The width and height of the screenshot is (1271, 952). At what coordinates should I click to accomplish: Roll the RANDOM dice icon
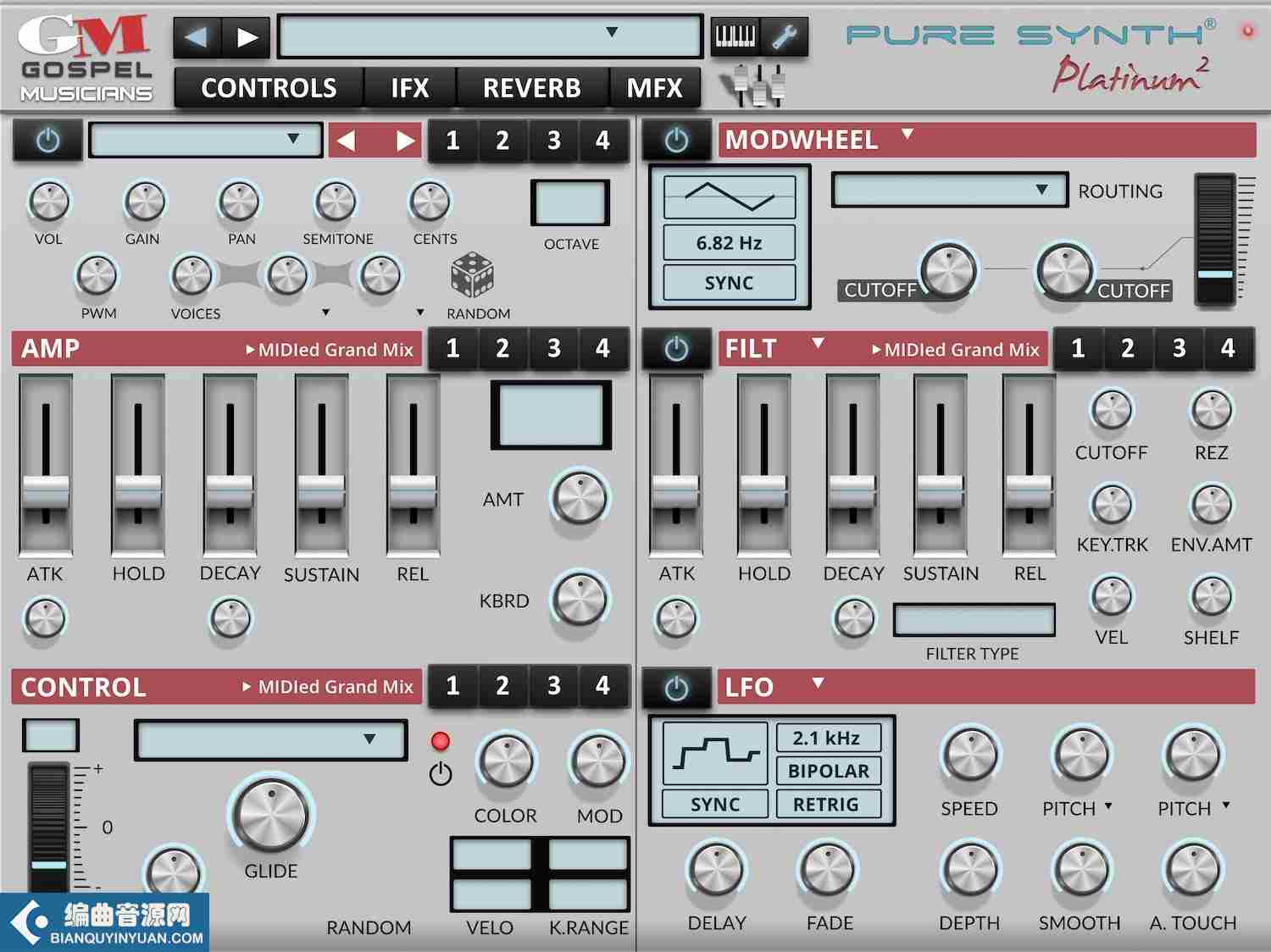[x=472, y=276]
